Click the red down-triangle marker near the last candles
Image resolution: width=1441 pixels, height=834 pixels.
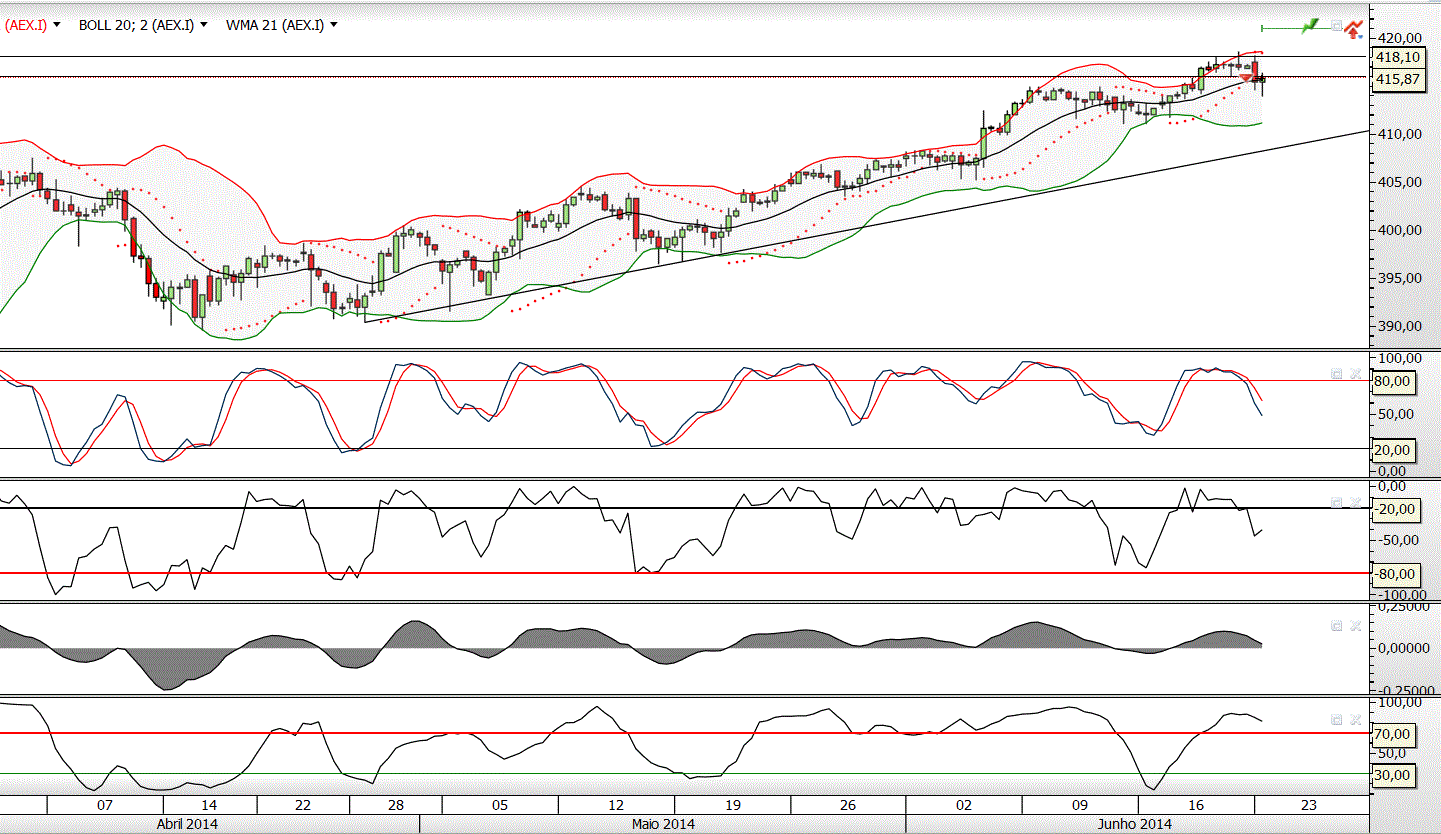point(1246,77)
